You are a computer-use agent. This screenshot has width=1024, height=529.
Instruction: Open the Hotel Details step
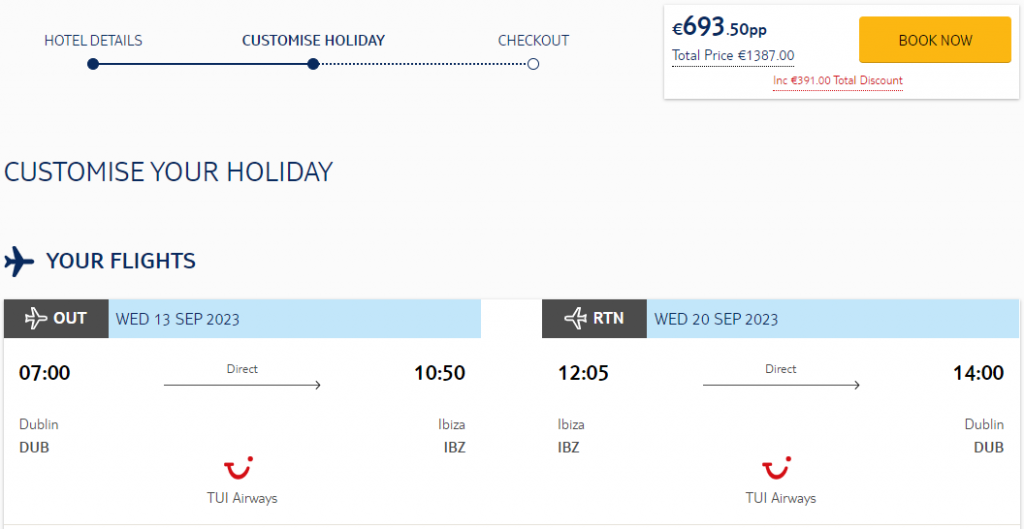(93, 40)
